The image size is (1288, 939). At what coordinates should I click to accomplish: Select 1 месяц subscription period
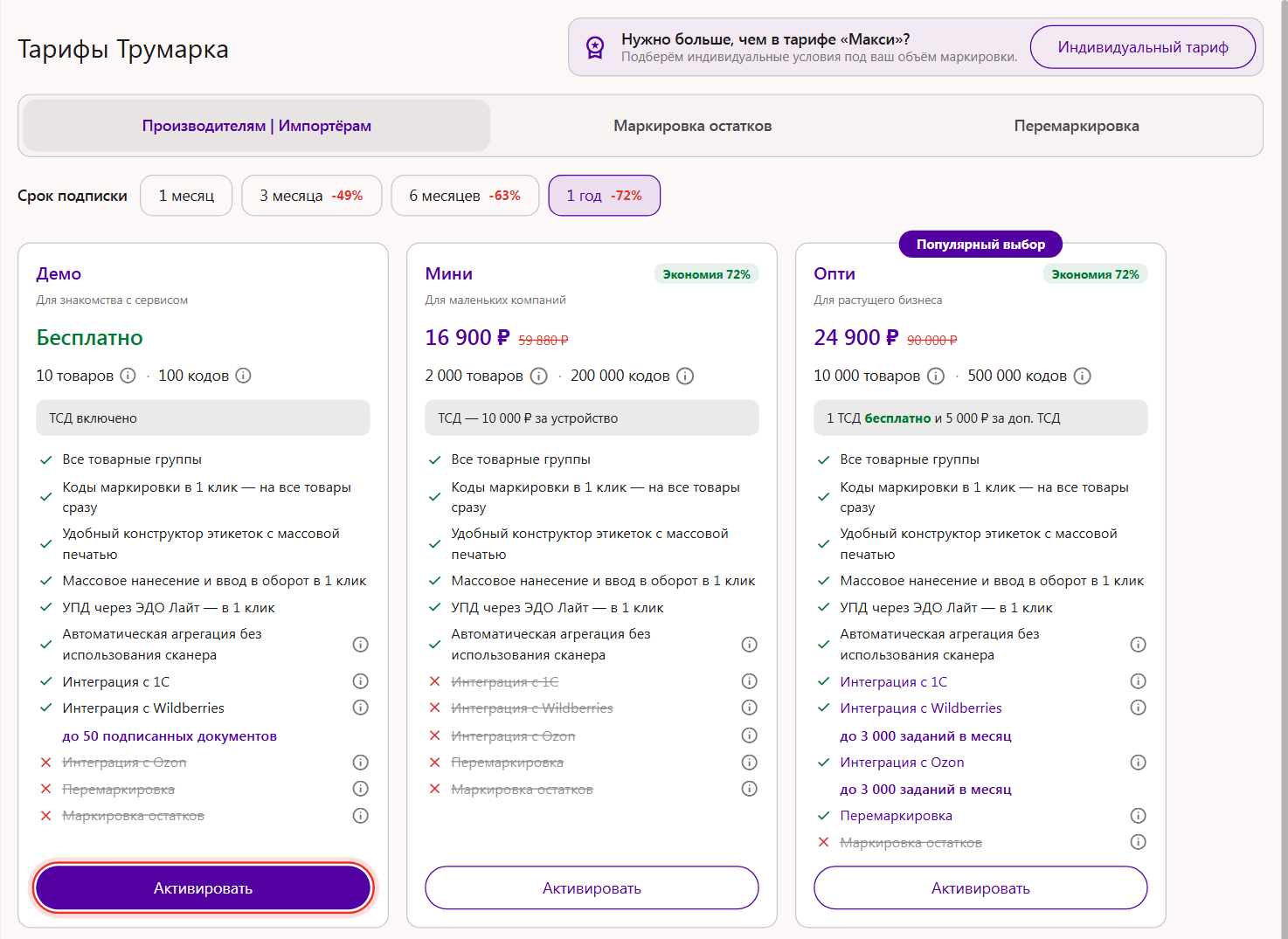coord(186,196)
